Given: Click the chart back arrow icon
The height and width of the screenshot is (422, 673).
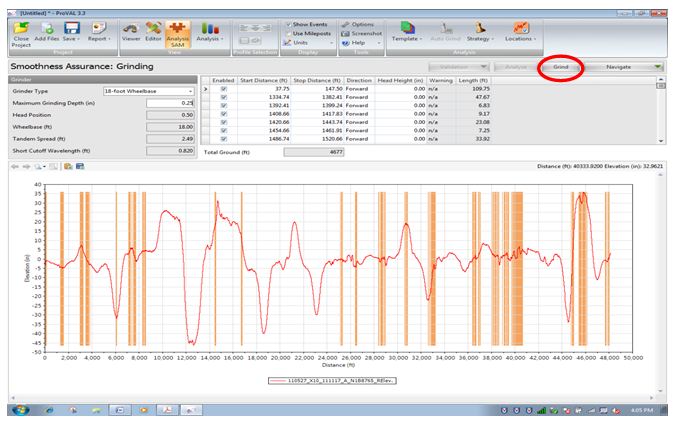Looking at the screenshot, I should [x=15, y=167].
